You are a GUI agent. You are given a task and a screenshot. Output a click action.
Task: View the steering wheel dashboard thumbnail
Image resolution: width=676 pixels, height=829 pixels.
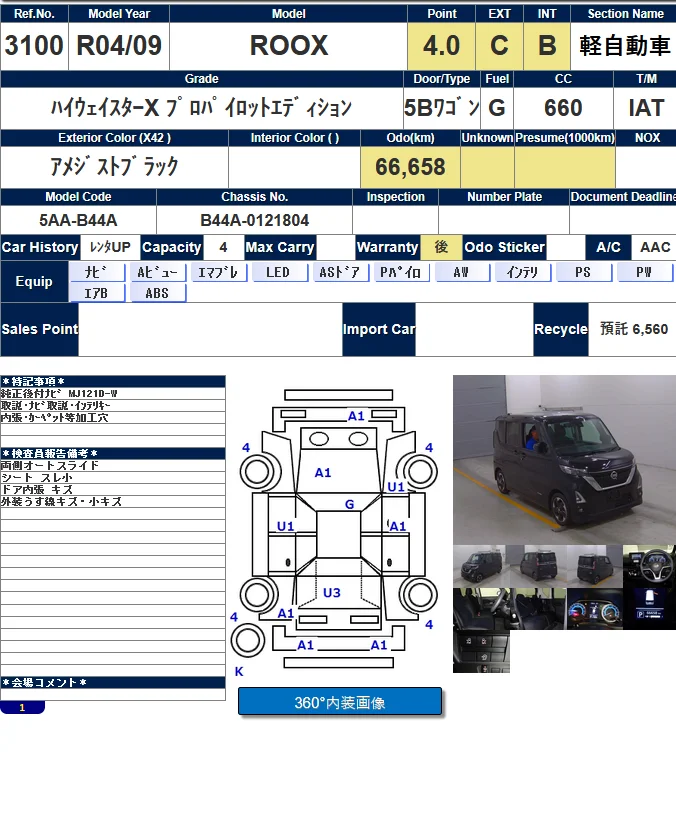(649, 566)
